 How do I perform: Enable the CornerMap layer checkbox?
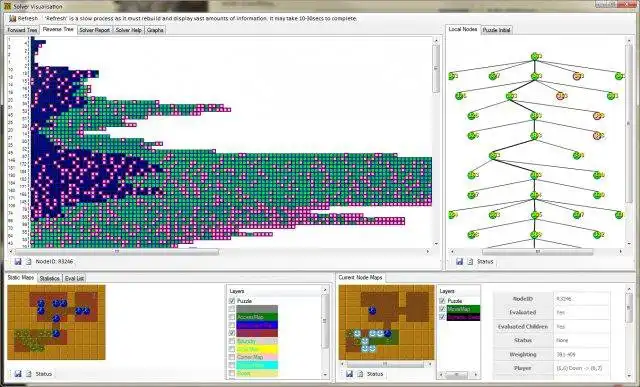232,357
